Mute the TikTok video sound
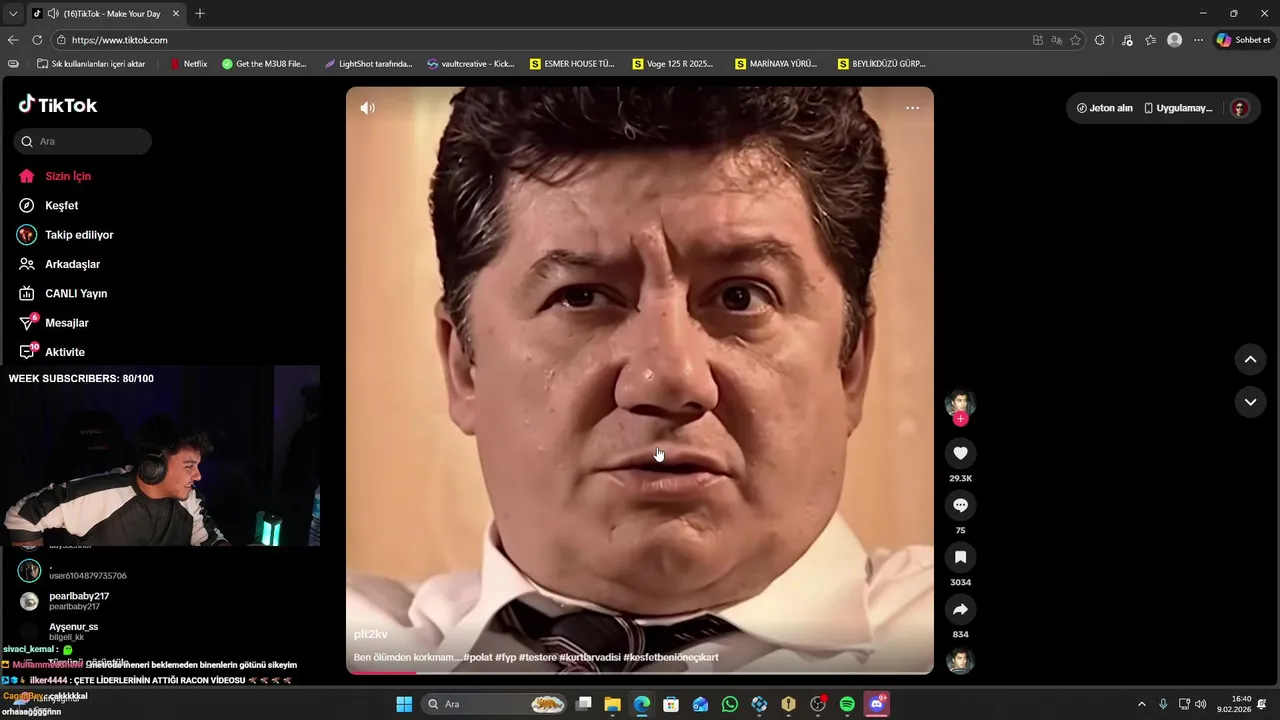The height and width of the screenshot is (720, 1280). click(368, 108)
